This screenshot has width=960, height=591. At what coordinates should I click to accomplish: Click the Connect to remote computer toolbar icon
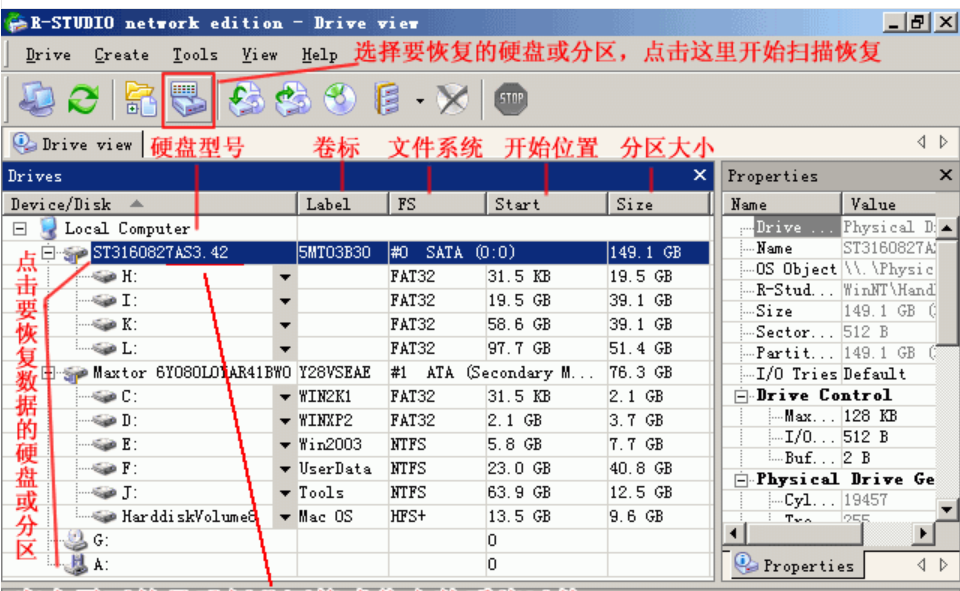[x=37, y=99]
